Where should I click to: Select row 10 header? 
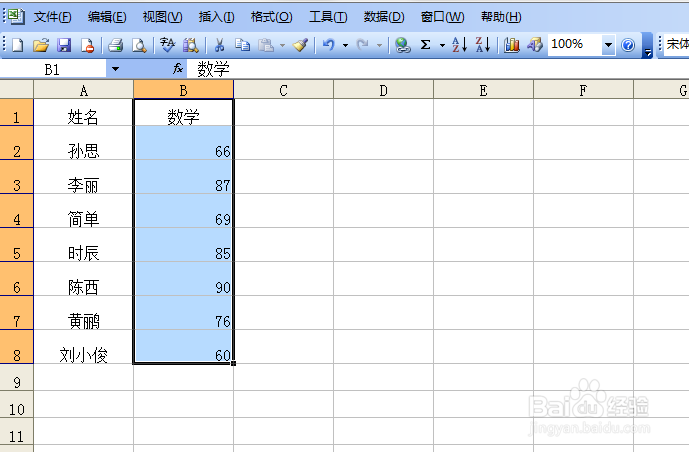(17, 405)
